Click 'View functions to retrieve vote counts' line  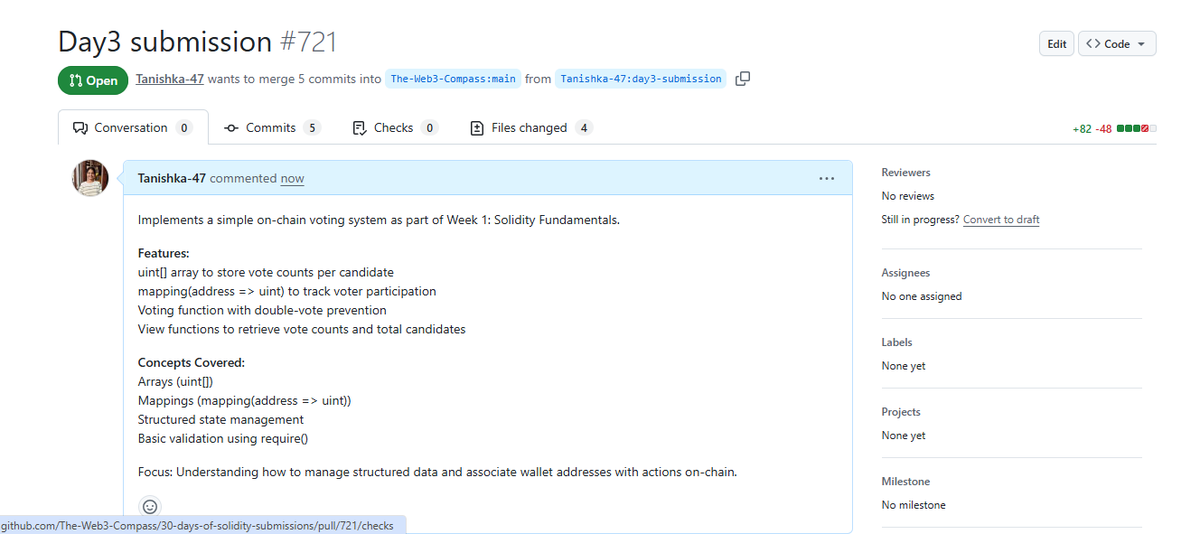(302, 329)
